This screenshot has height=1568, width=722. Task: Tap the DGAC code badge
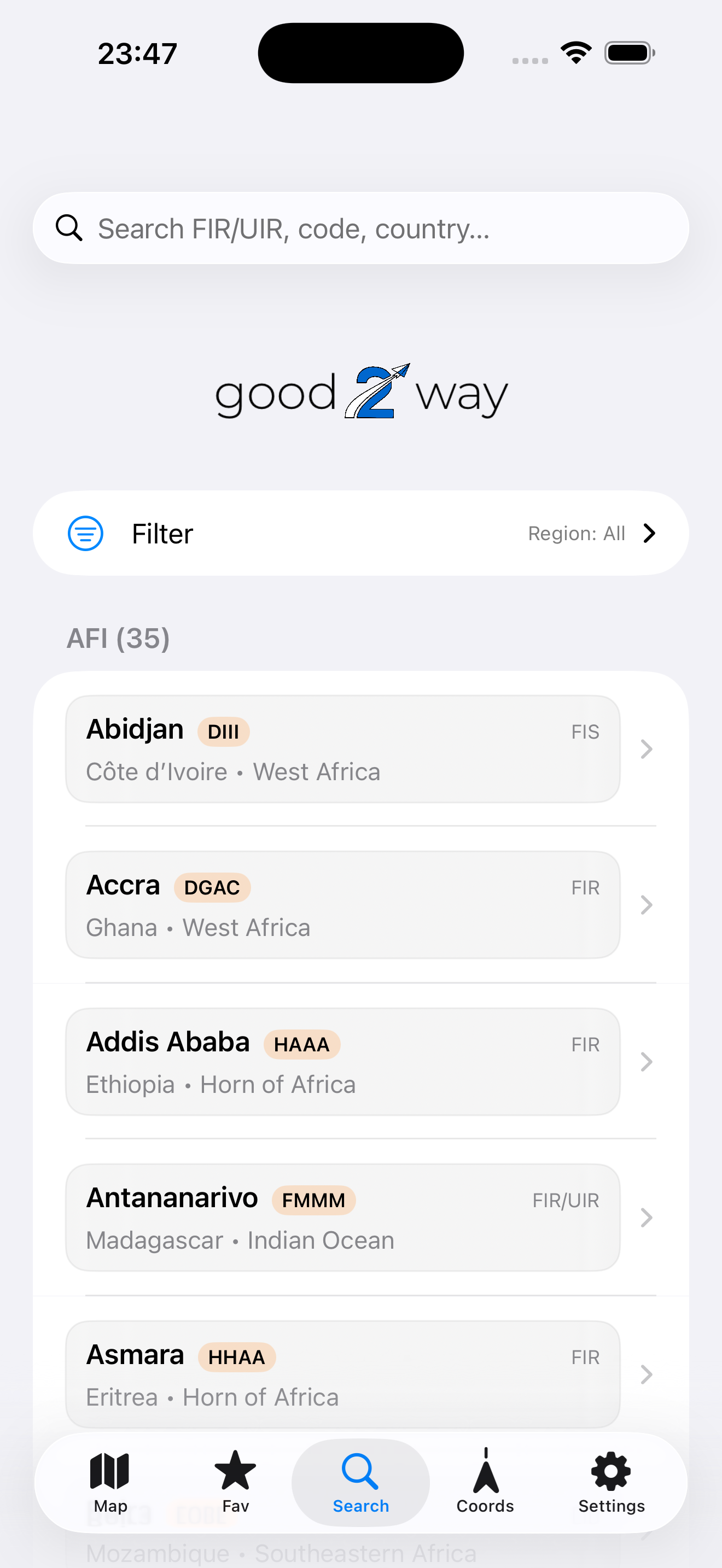tap(212, 887)
